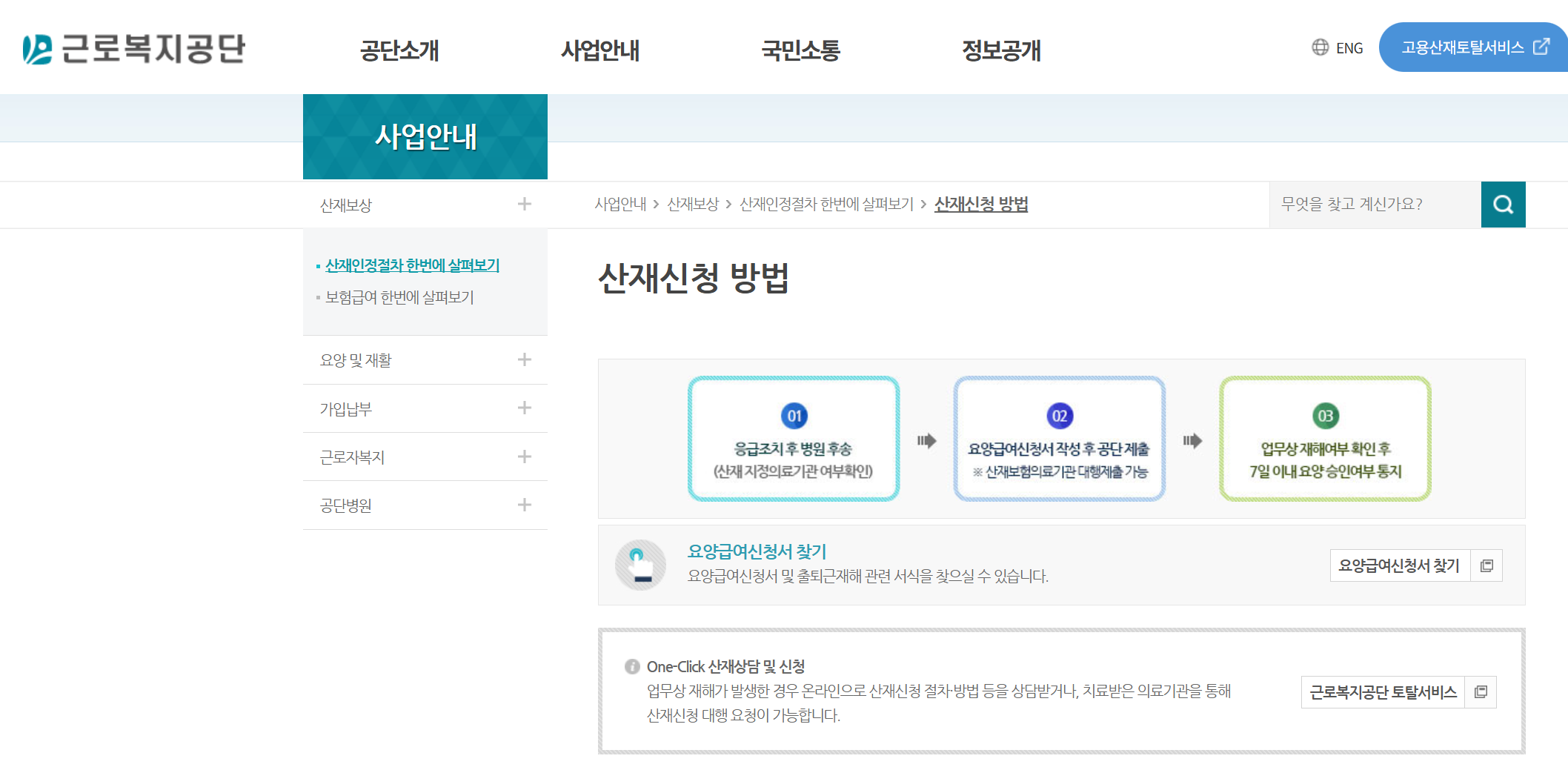Click the external-link icon in 고용산재토탈서비스 button
The height and width of the screenshot is (770, 1568).
pyautogui.click(x=1541, y=47)
